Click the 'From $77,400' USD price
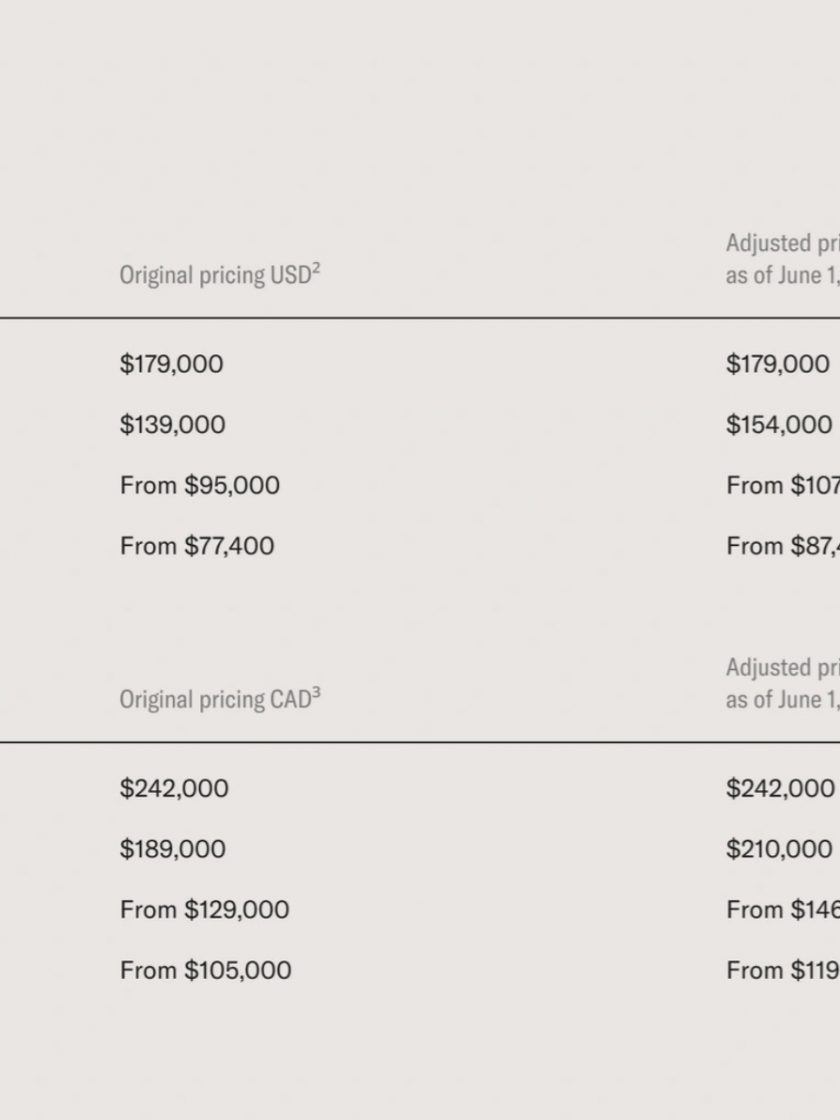This screenshot has width=840, height=1120. click(196, 546)
